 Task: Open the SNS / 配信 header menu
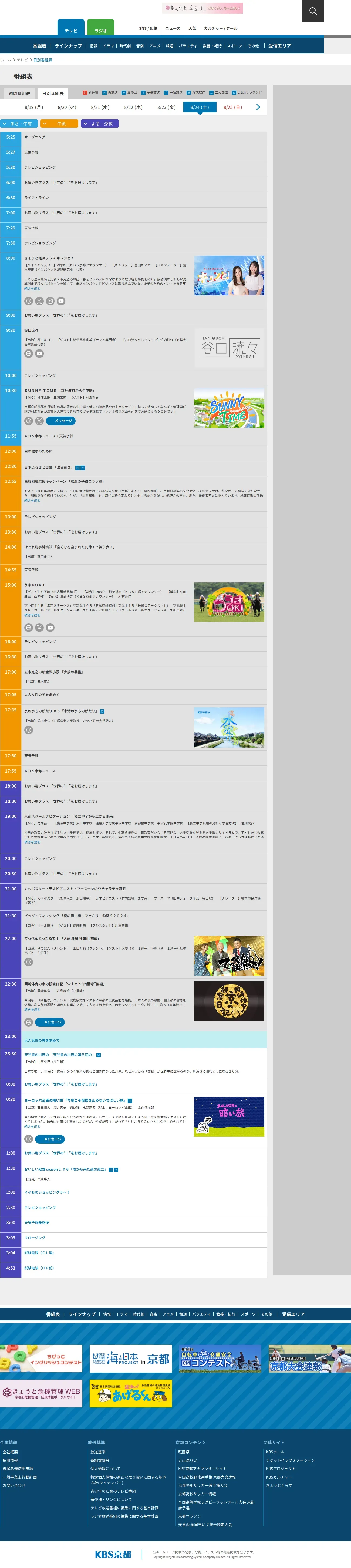tap(148, 28)
